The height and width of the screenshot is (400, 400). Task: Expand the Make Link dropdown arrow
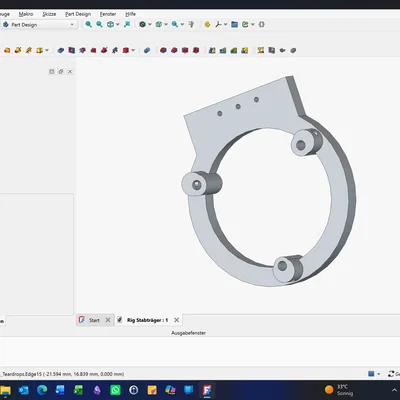coord(253,24)
